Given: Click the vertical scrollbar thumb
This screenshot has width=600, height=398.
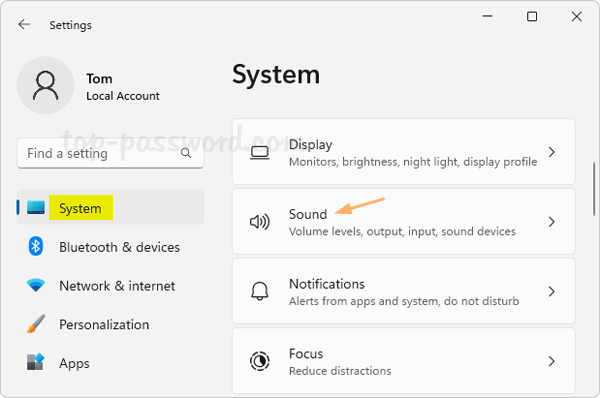Looking at the screenshot, I should [594, 189].
